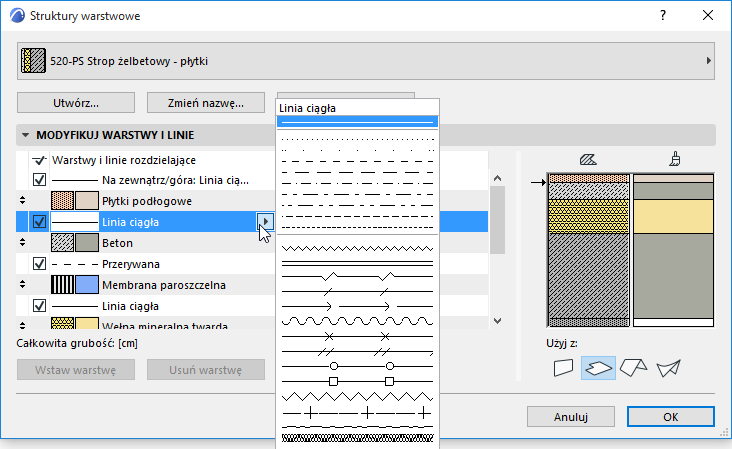Click the Membrana paroszczelna hatch icon
Viewport: 732px width, 449px height.
[63, 285]
